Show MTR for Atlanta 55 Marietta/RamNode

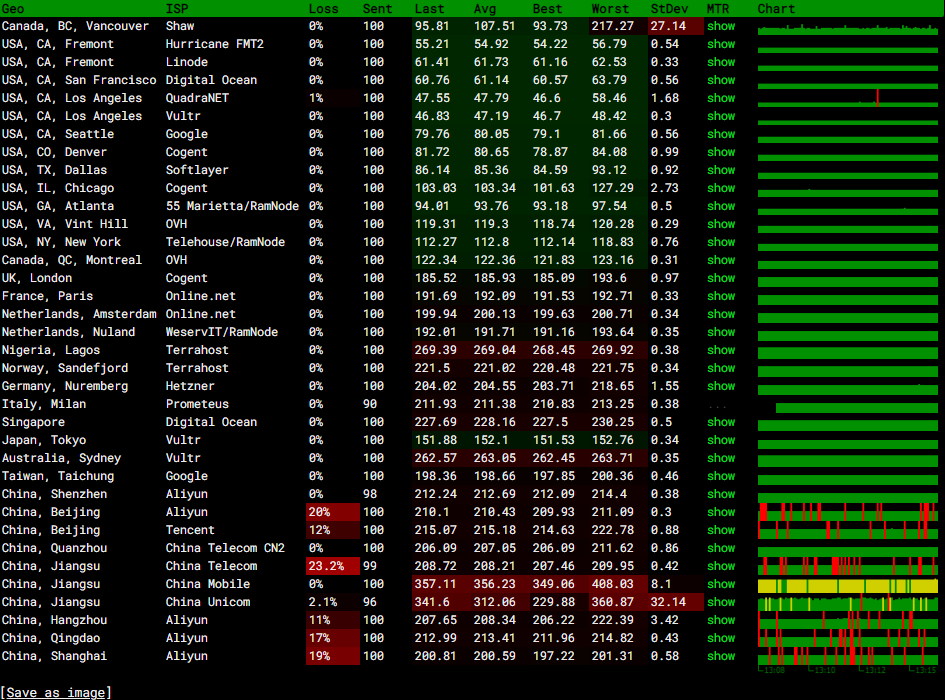[721, 206]
